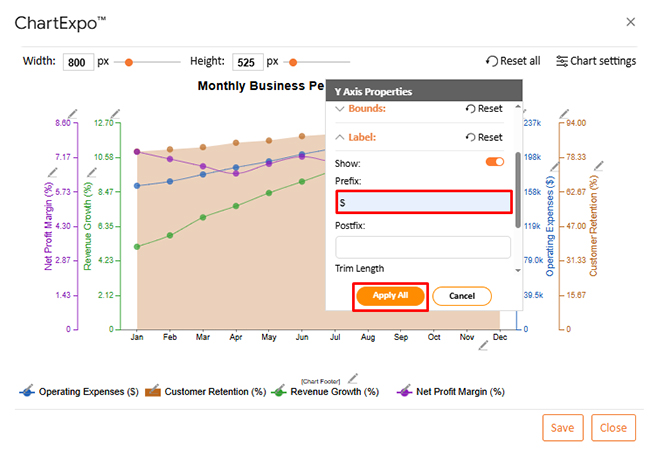
Task: Save the chart changes
Action: [x=562, y=428]
